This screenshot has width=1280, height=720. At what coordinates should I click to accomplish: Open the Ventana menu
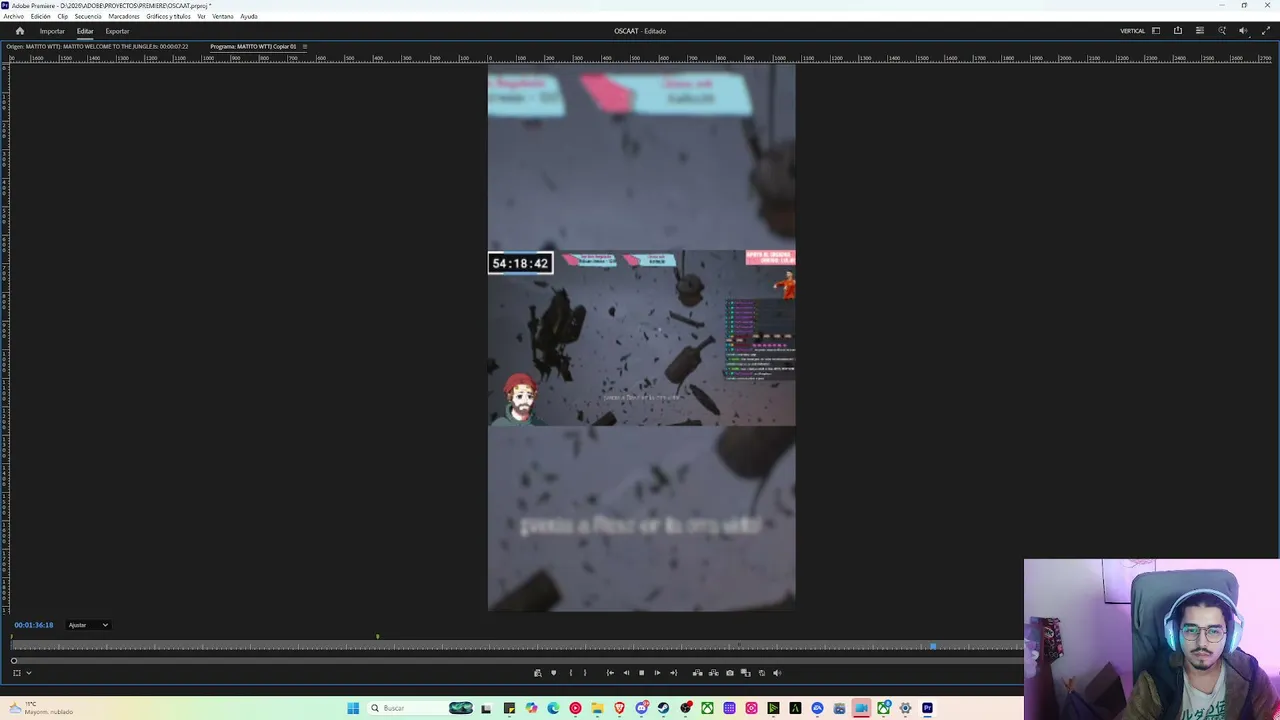coord(222,17)
